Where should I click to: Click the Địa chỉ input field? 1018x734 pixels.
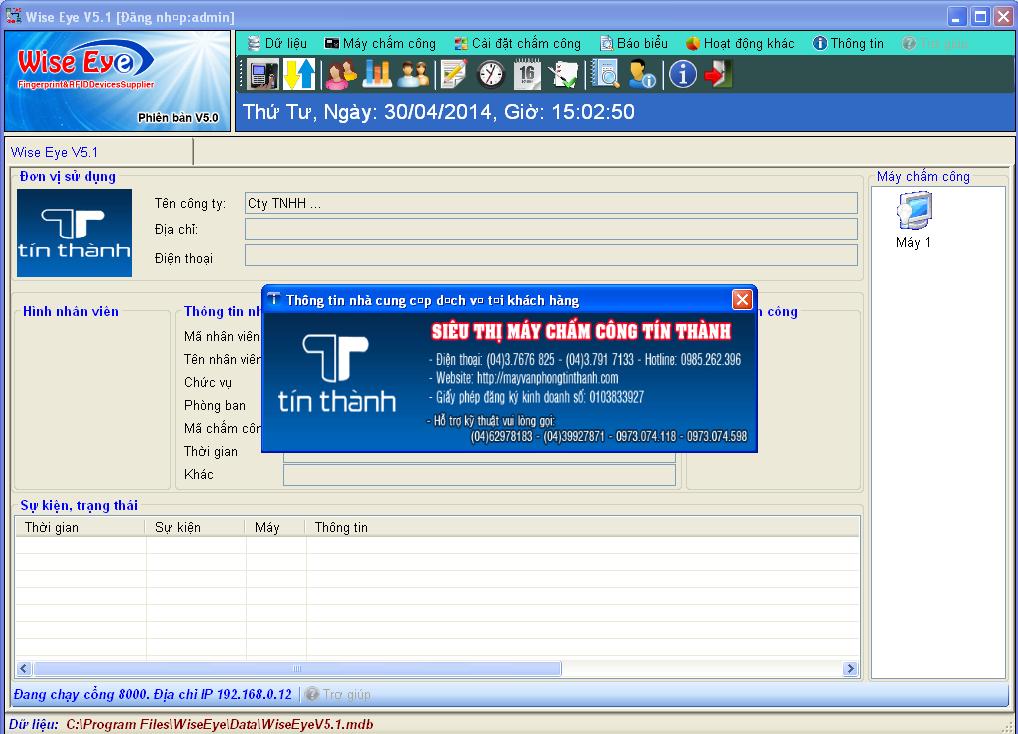point(551,229)
